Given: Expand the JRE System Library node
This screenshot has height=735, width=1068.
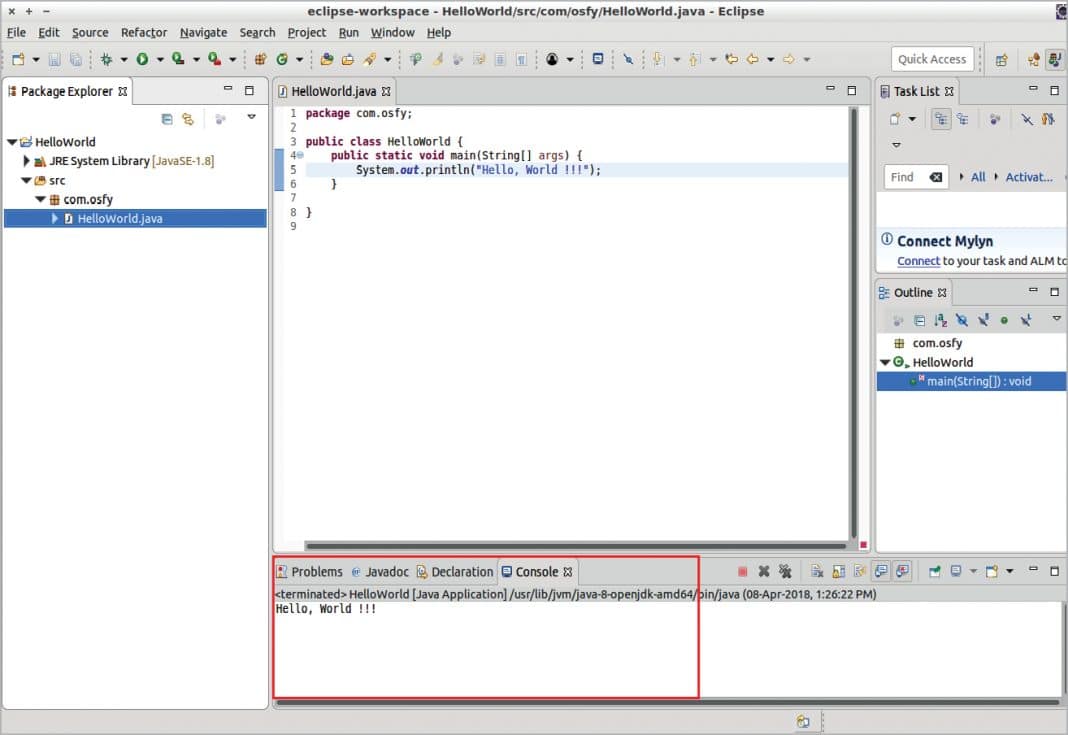Looking at the screenshot, I should point(25,160).
